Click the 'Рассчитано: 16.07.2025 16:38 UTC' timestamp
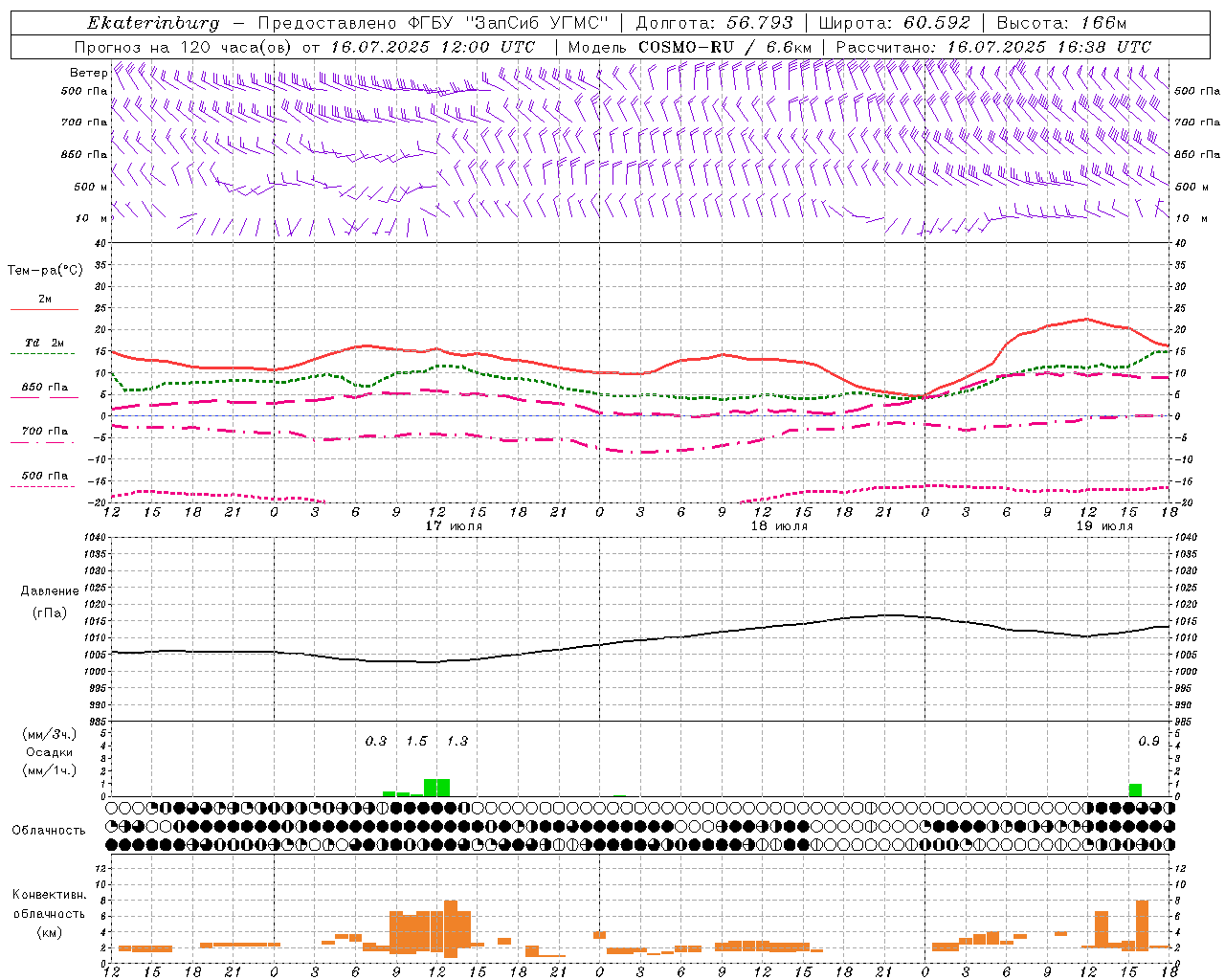1225x980 pixels. click(993, 47)
